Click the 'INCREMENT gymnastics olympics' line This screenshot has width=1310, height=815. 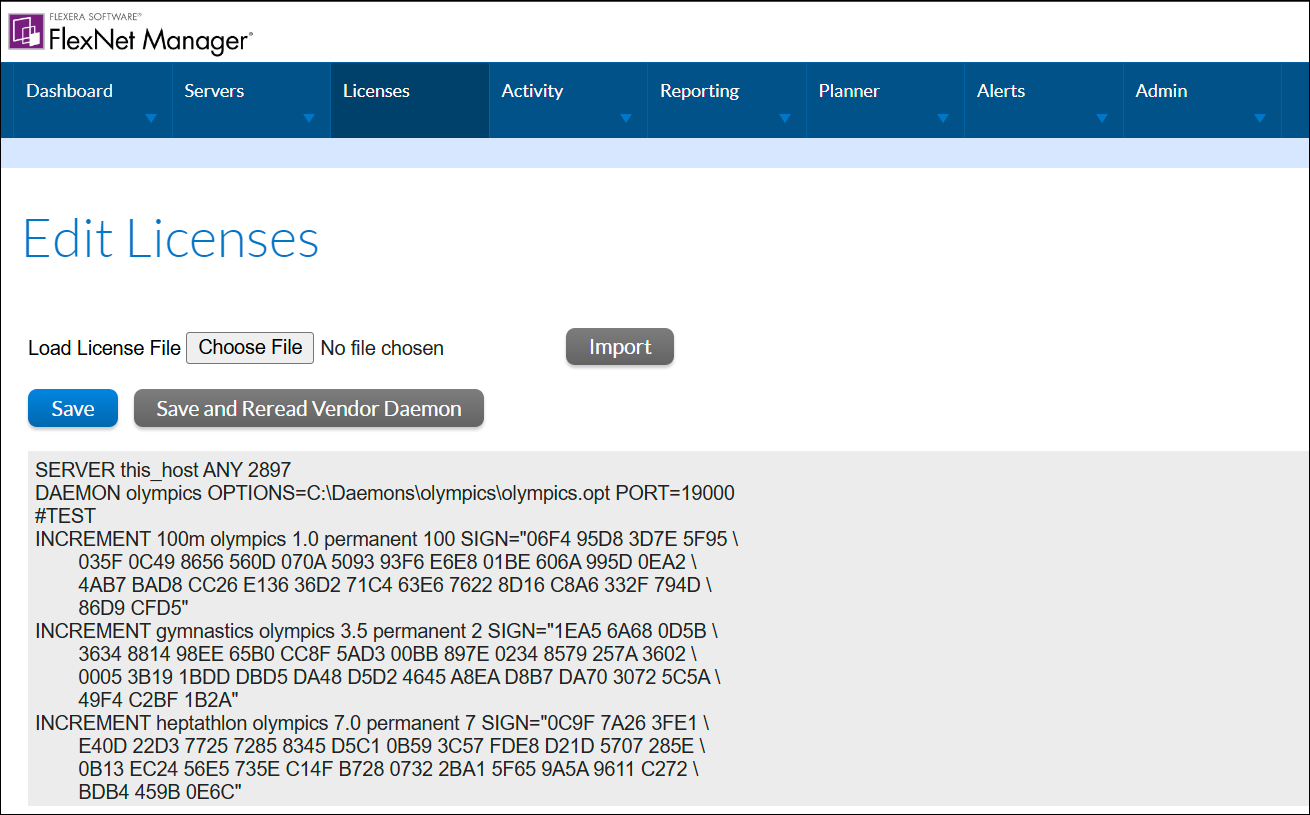(376, 631)
